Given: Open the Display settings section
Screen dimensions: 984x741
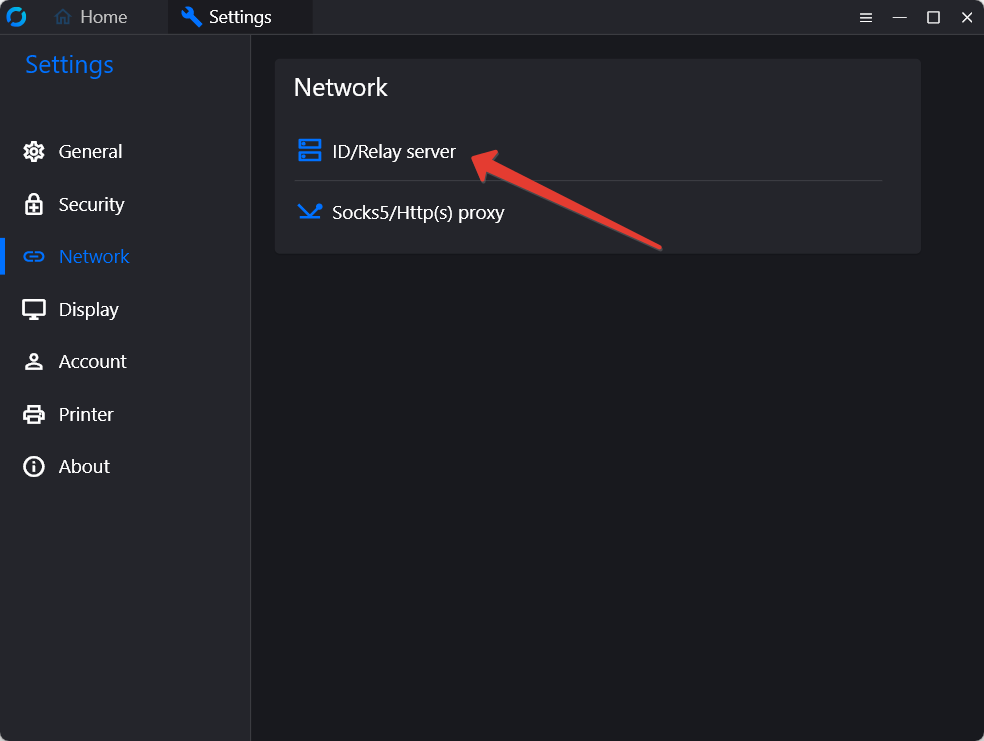Looking at the screenshot, I should click(x=88, y=309).
